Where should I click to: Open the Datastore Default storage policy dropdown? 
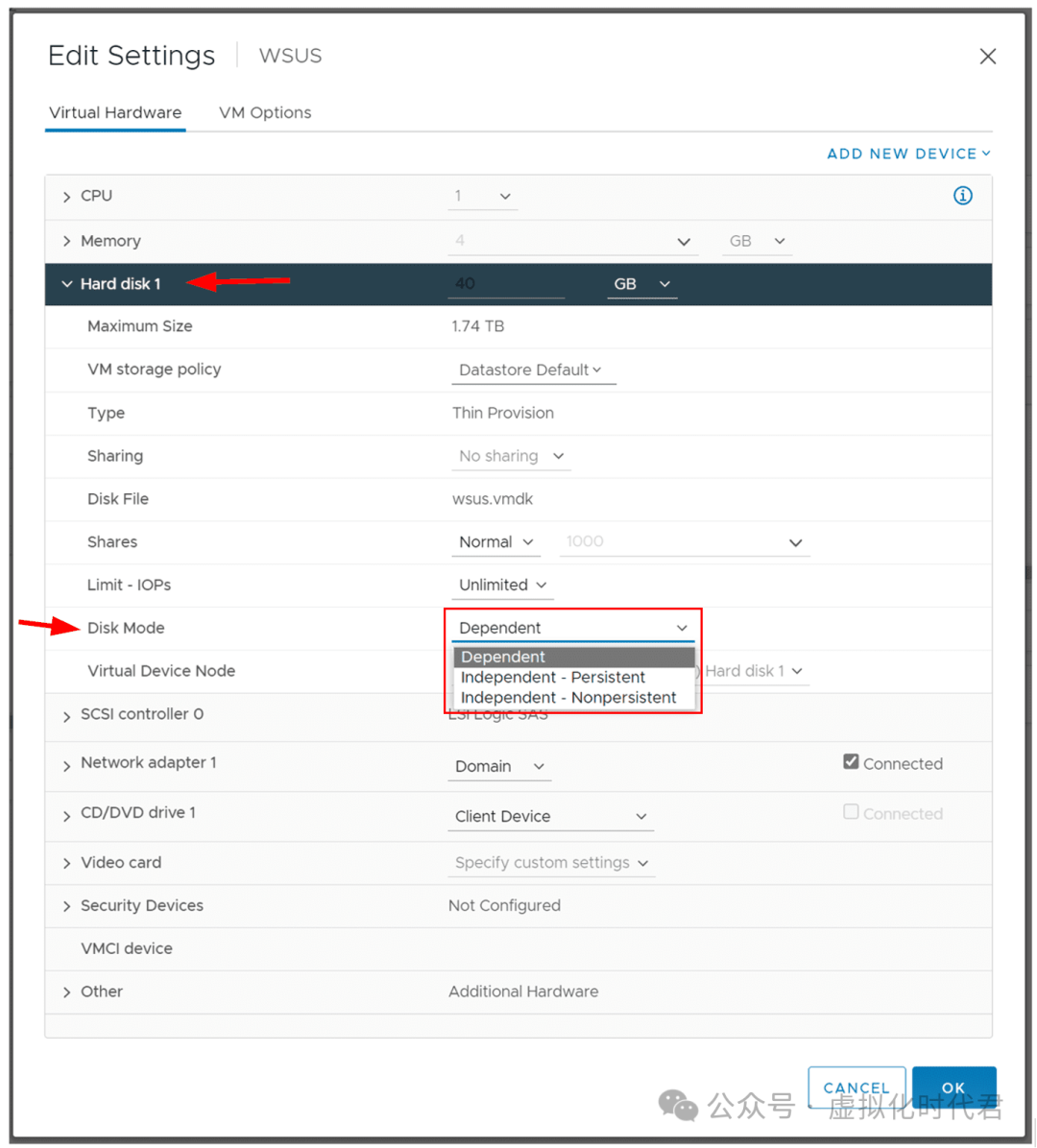[x=533, y=370]
